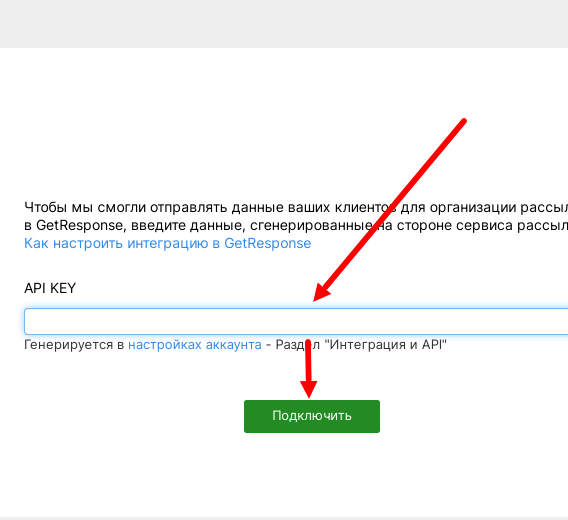The image size is (568, 520).
Task: Focus the API KEY input field
Action: coord(296,321)
